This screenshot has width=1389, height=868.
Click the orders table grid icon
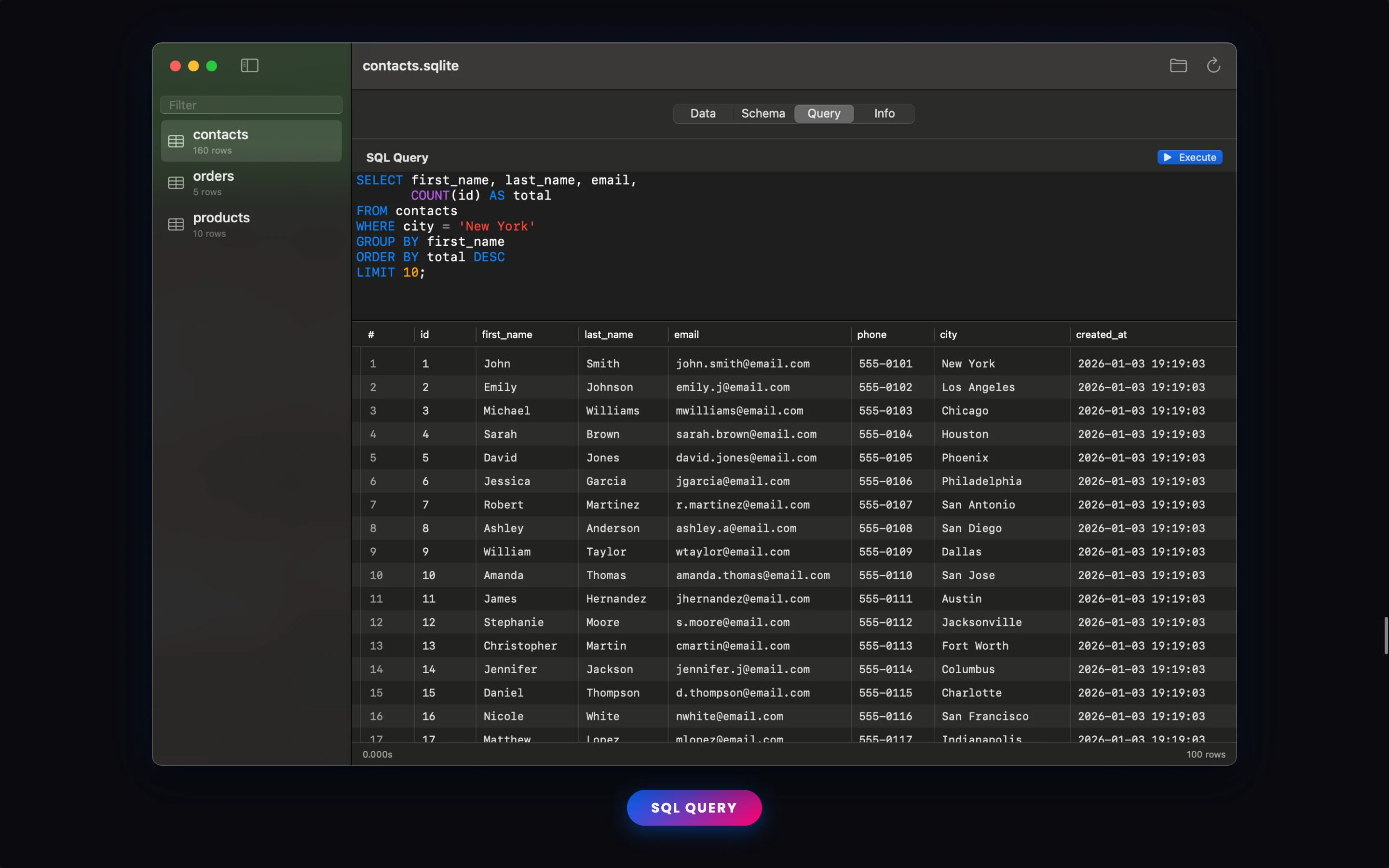pyautogui.click(x=176, y=183)
